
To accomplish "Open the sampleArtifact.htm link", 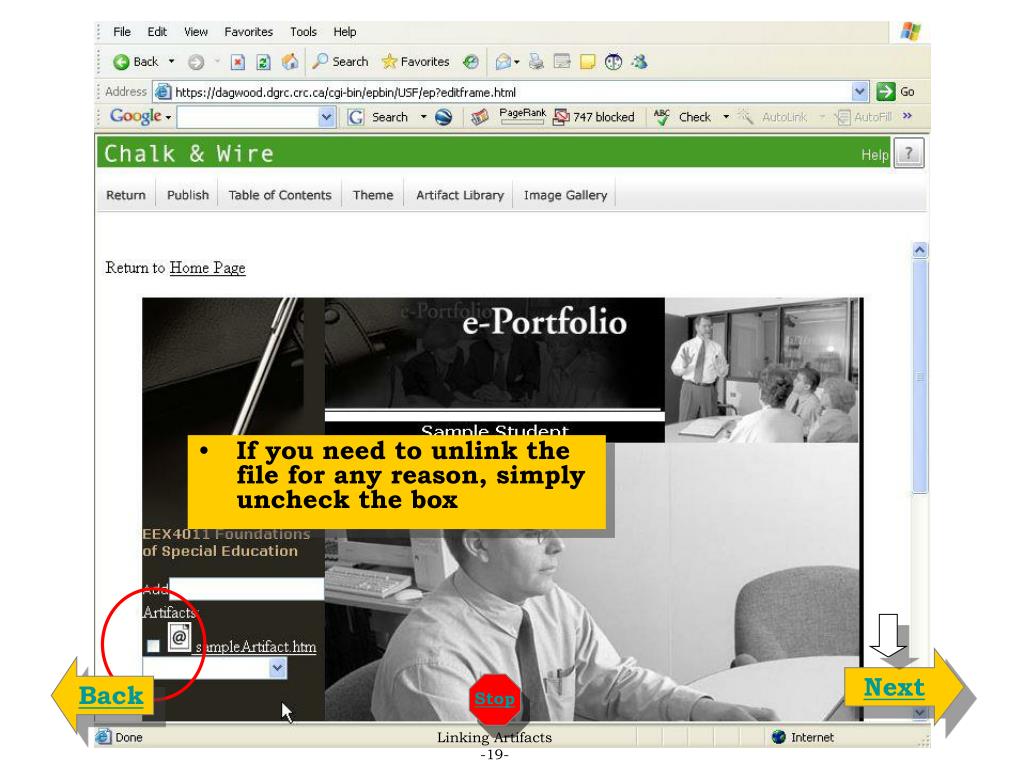I will coord(256,647).
